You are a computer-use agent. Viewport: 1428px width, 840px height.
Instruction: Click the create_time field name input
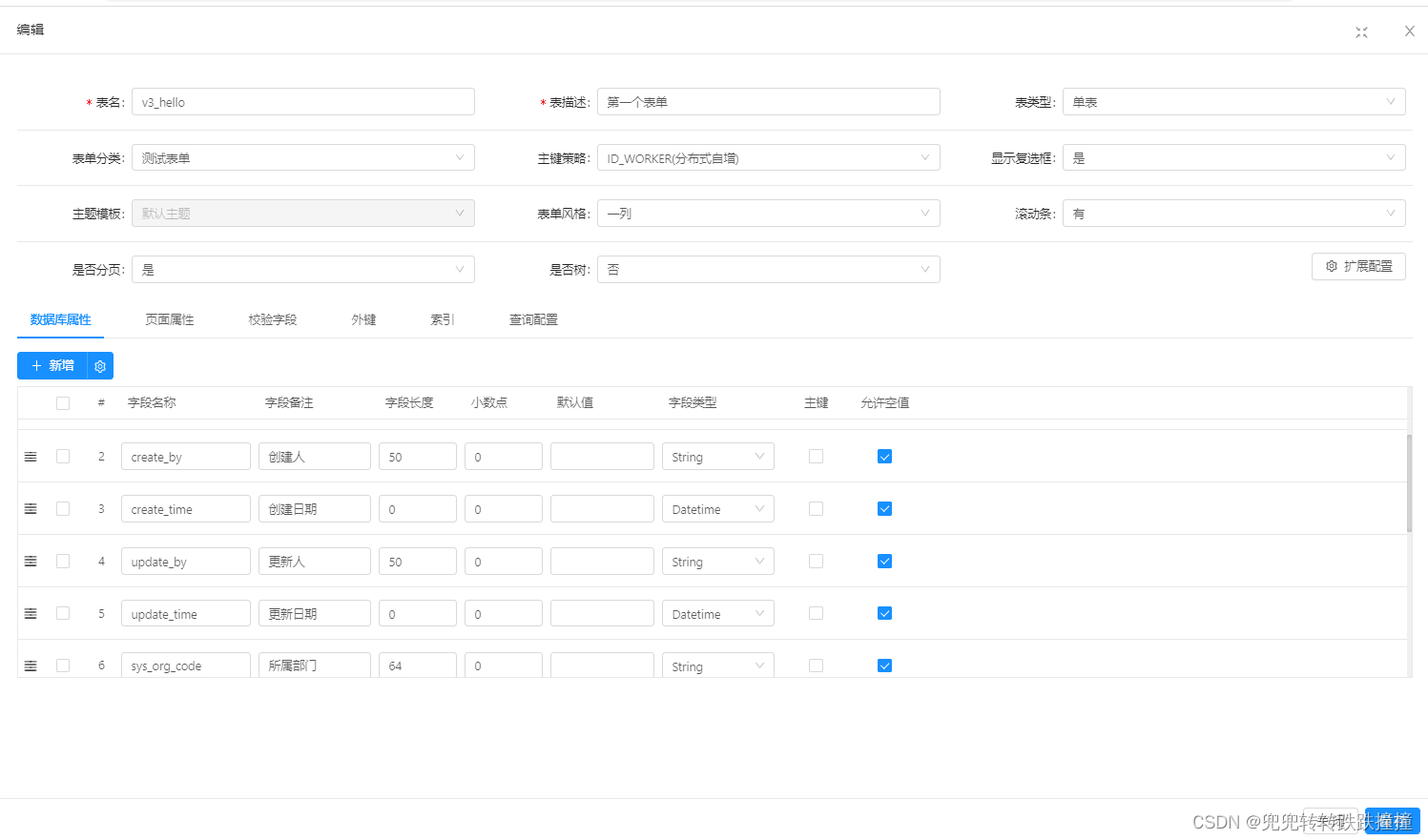tap(186, 509)
